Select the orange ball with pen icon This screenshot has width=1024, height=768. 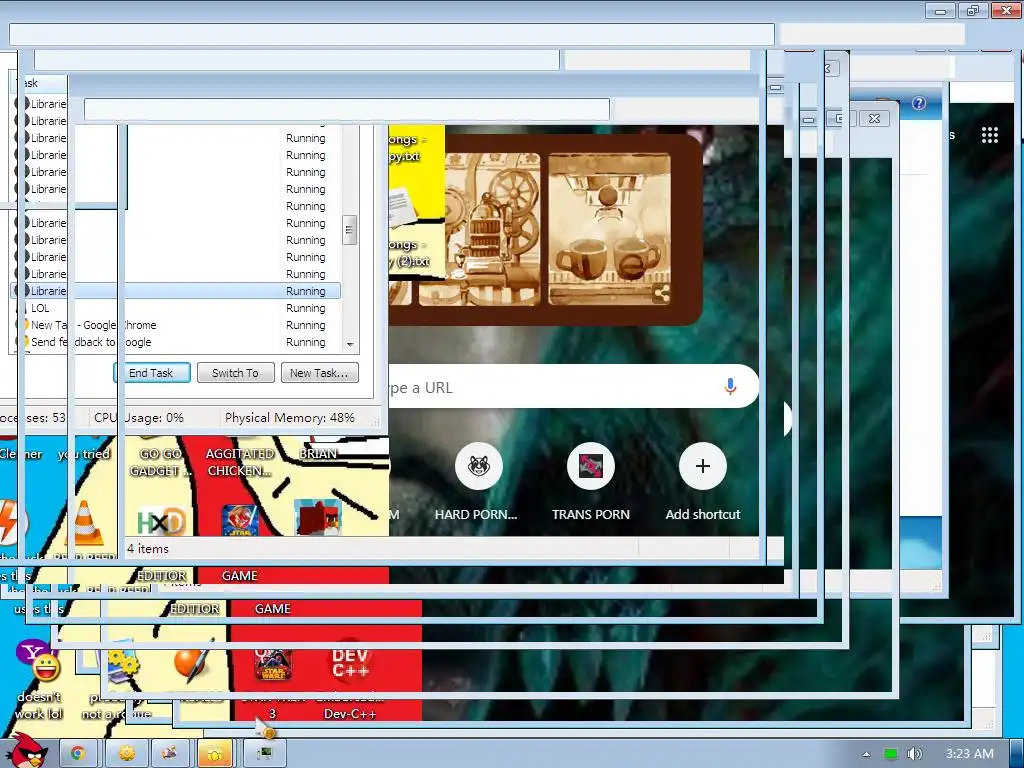coord(193,662)
